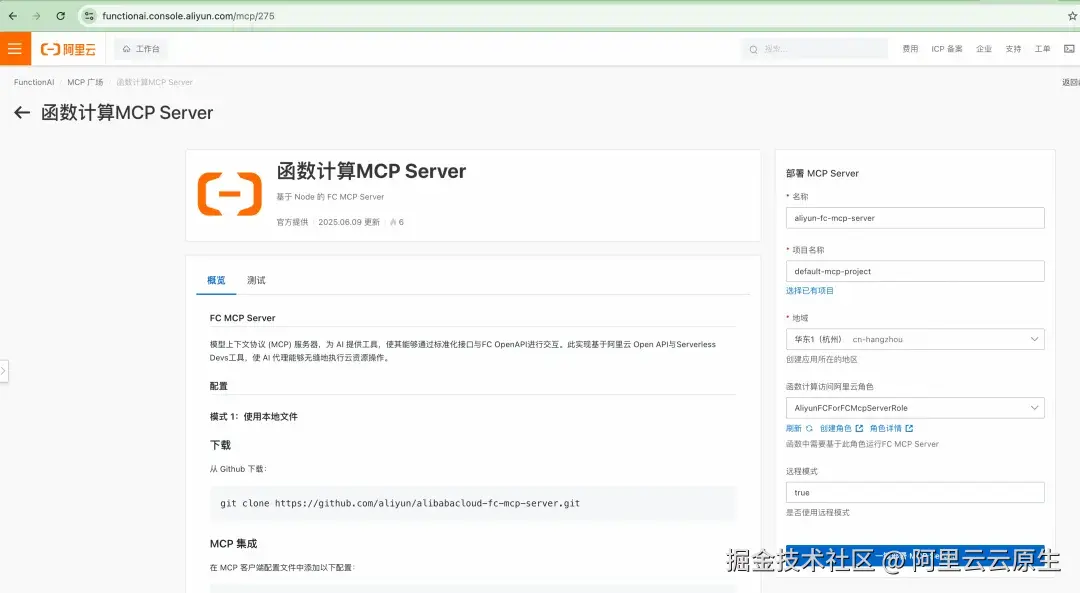Open the AliyunFCForFCMcpServerRole dropdown
The image size is (1080, 593).
(1036, 407)
